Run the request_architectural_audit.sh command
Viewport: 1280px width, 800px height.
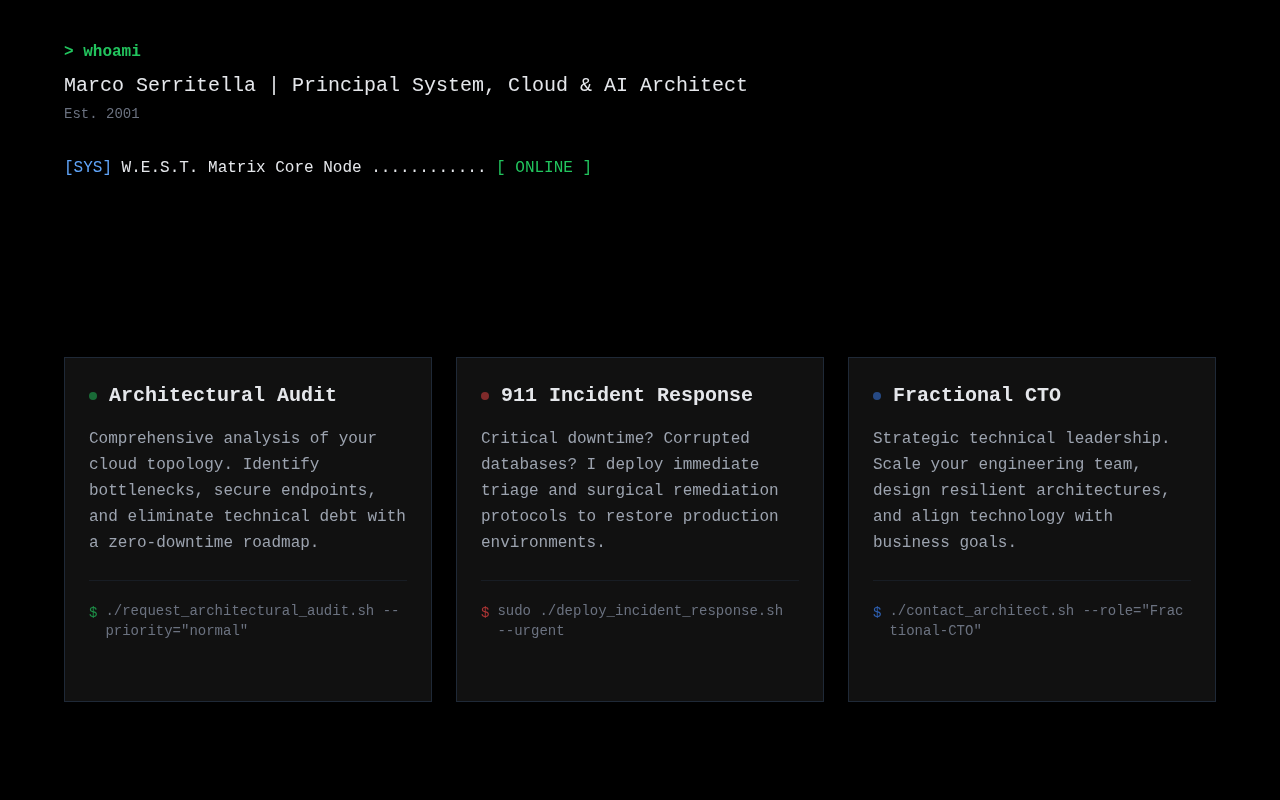tap(252, 621)
